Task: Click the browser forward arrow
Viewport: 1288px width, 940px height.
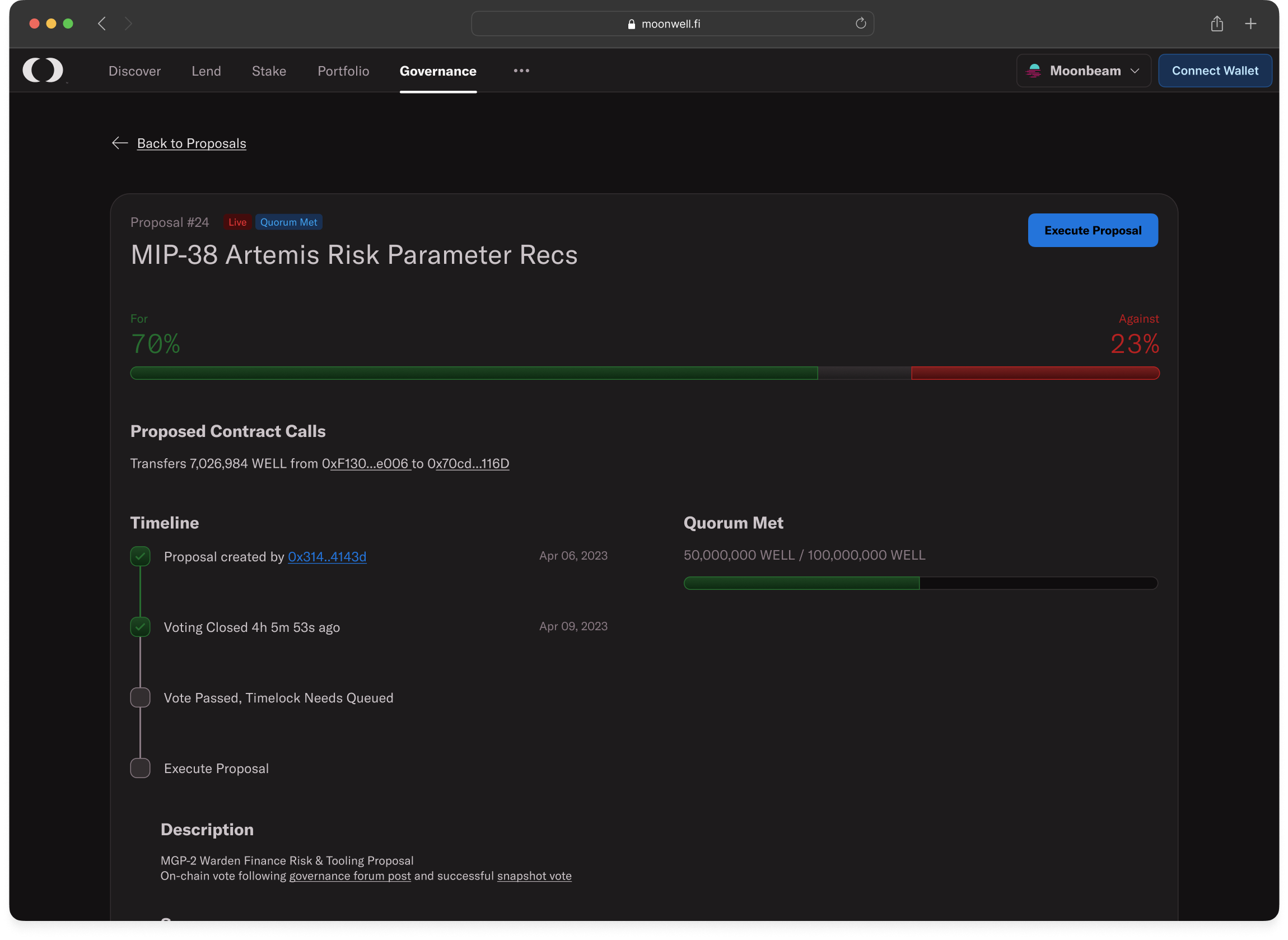Action: (128, 24)
